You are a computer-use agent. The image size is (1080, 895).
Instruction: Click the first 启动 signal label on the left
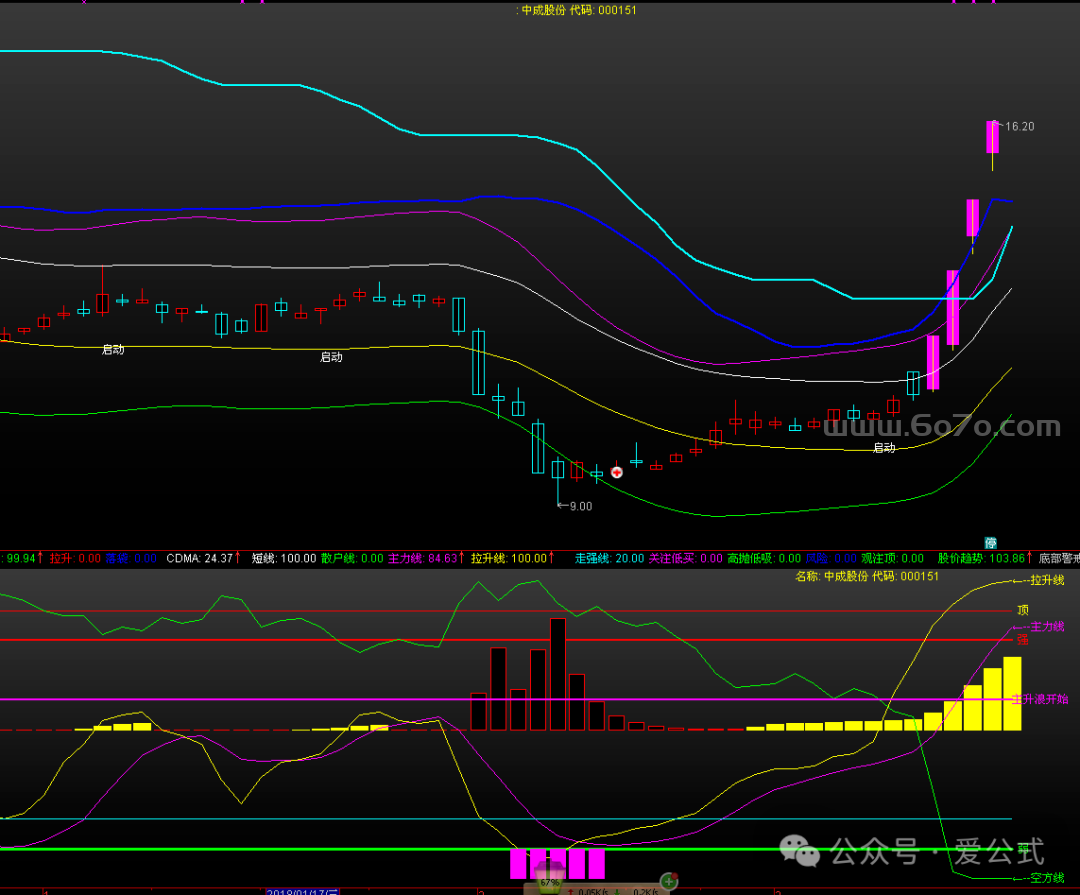pos(113,350)
